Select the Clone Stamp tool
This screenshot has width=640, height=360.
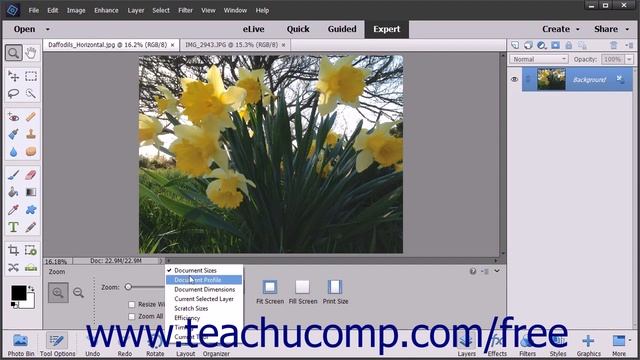(x=31, y=134)
